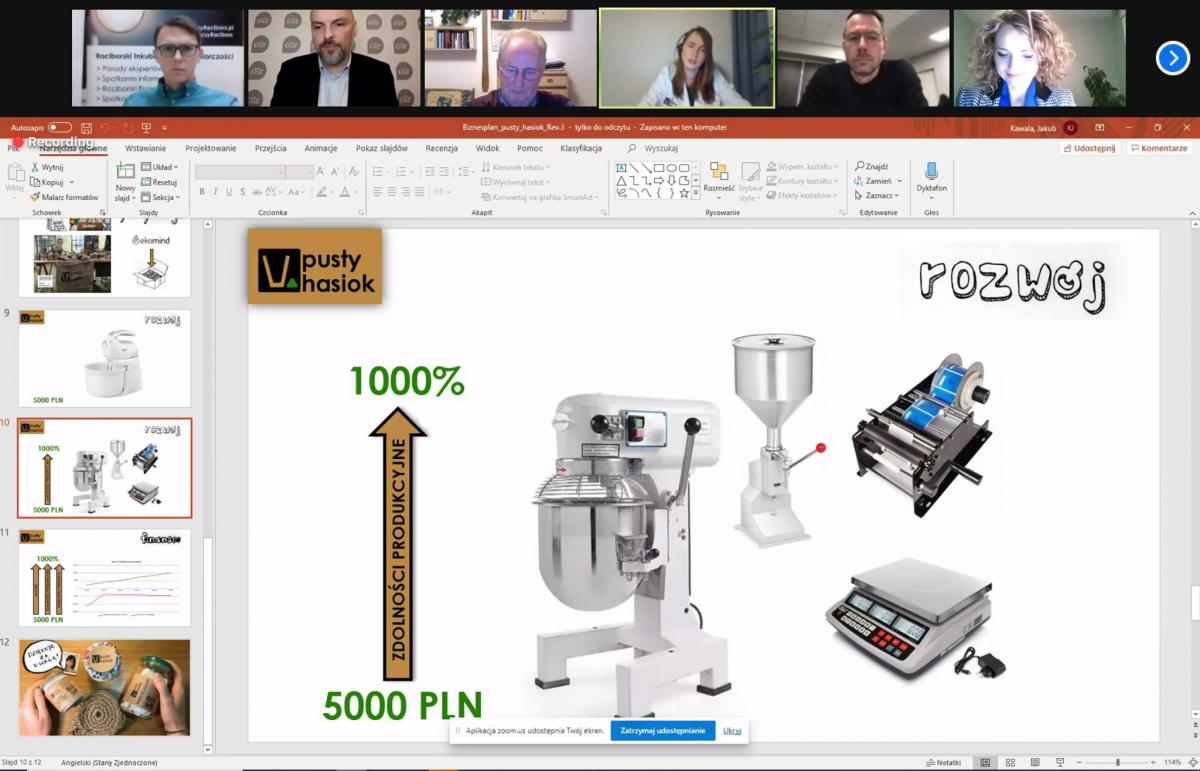The height and width of the screenshot is (771, 1200).
Task: Click Zamień to replace text
Action: 875,181
